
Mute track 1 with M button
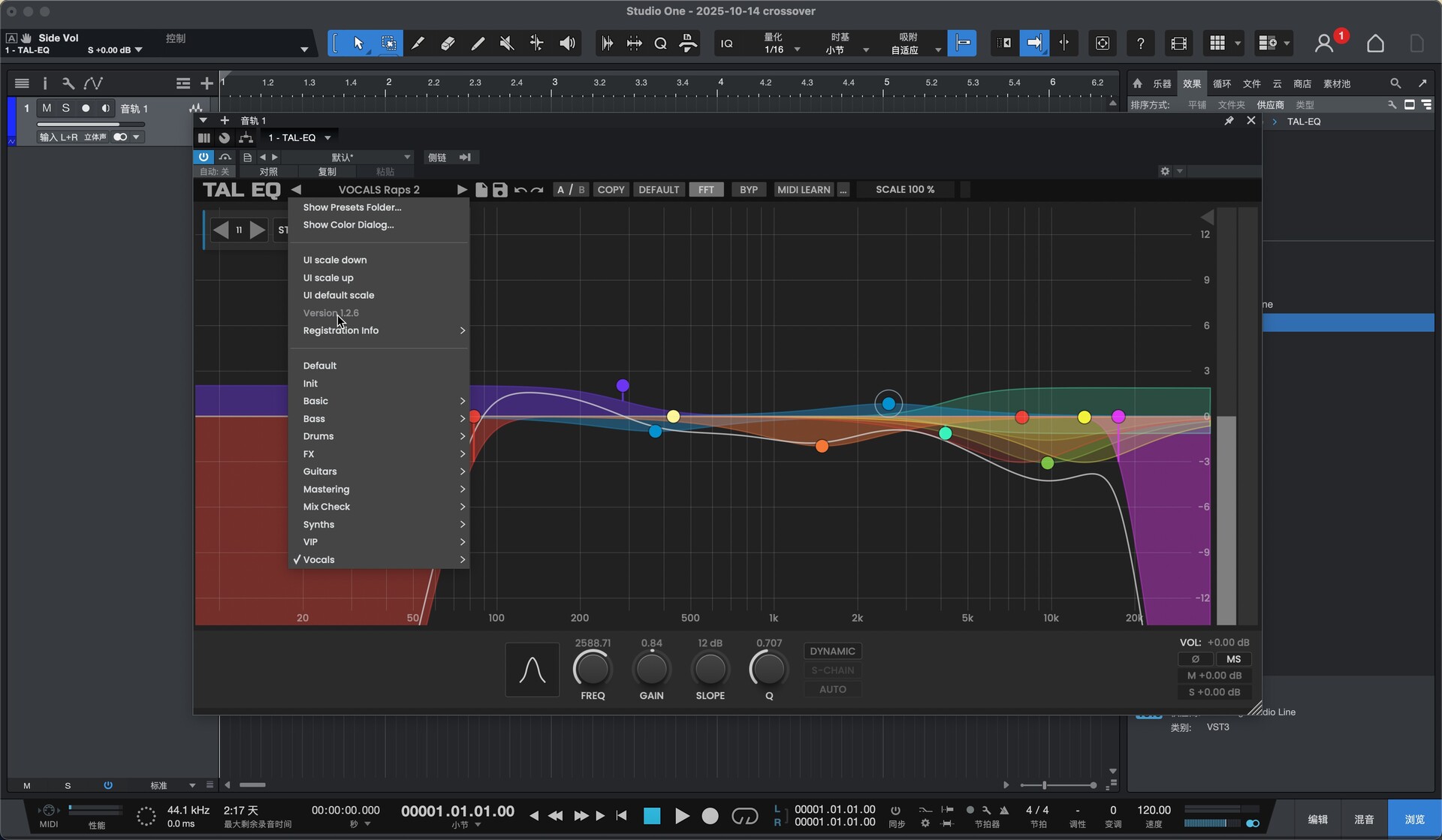tap(47, 108)
